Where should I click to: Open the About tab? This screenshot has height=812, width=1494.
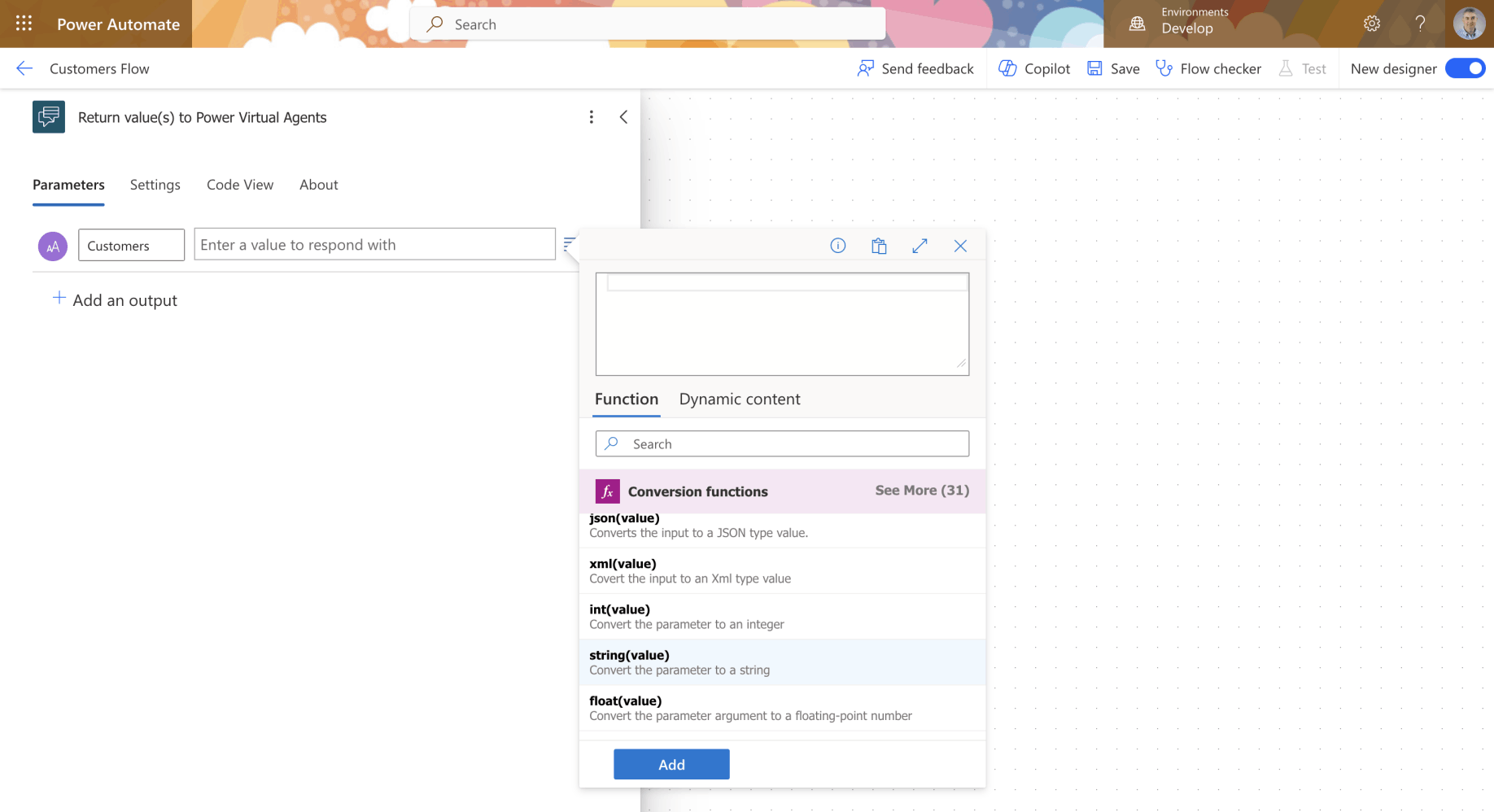click(319, 185)
